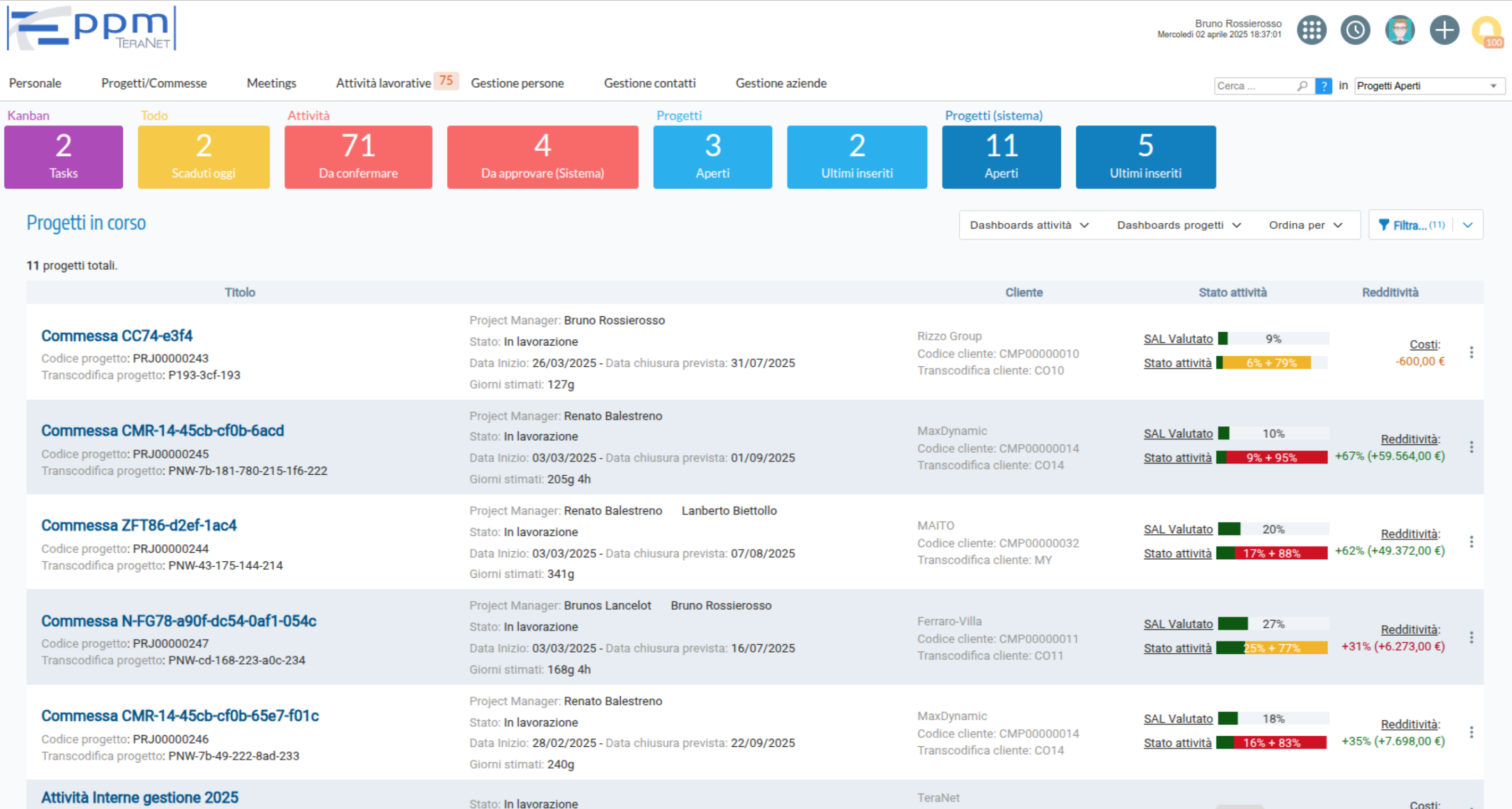The image size is (1512, 809).
Task: Open the notifications bell icon
Action: coord(1488,31)
